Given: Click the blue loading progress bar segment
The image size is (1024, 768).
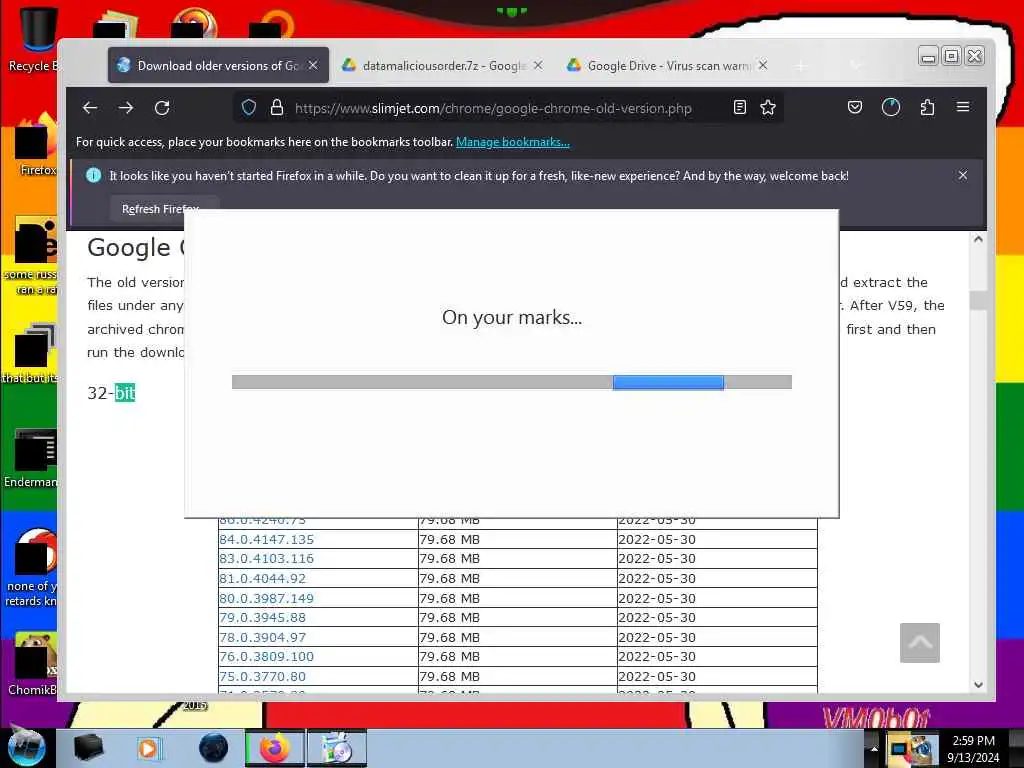Looking at the screenshot, I should pyautogui.click(x=668, y=382).
